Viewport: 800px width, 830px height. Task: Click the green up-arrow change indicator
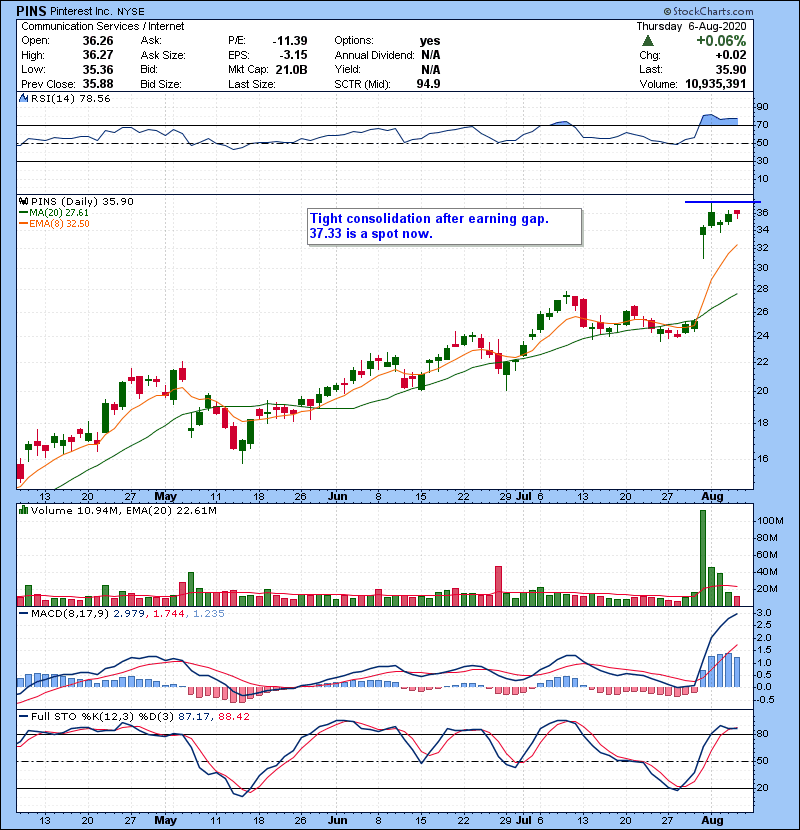point(648,41)
